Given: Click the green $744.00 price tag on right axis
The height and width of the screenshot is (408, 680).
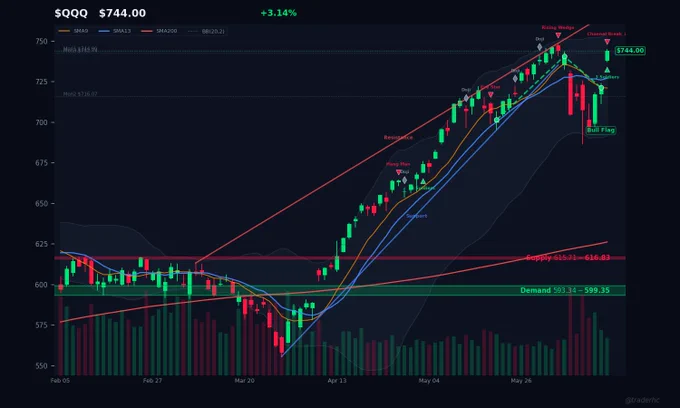Looking at the screenshot, I should tap(630, 51).
